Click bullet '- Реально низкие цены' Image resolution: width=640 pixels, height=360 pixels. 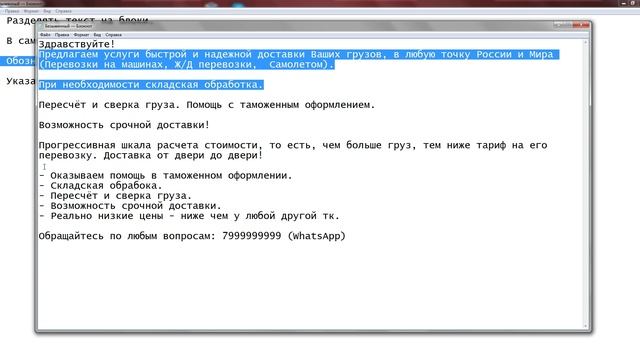tap(189, 216)
